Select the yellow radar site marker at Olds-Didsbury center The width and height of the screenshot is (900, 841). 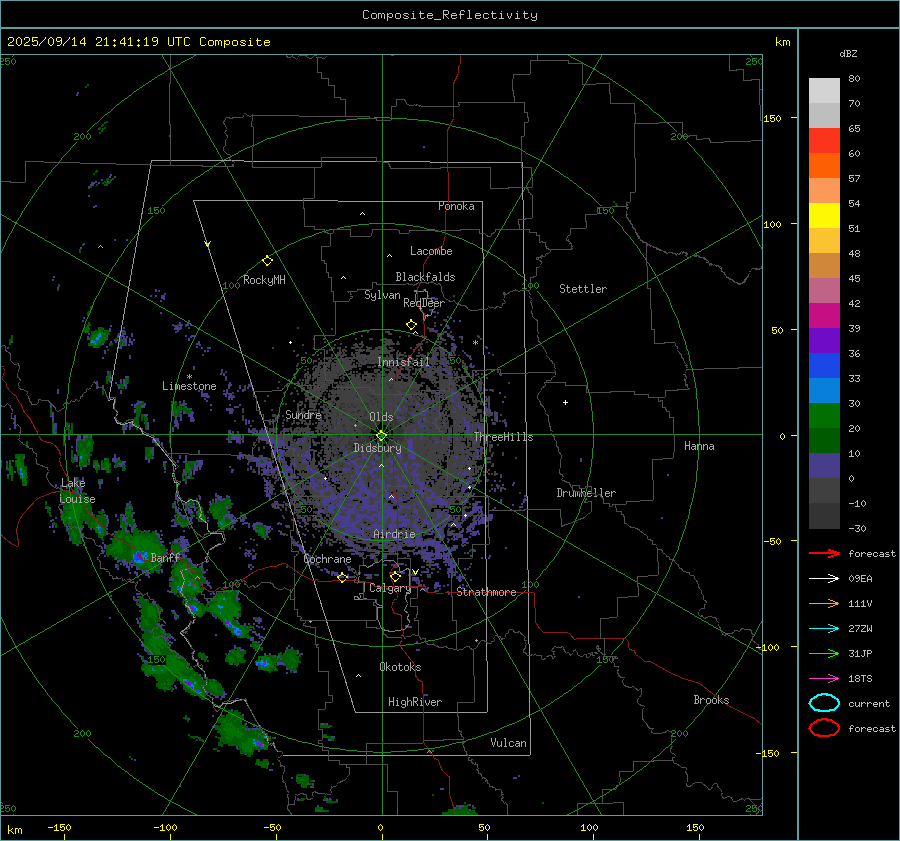(x=381, y=436)
